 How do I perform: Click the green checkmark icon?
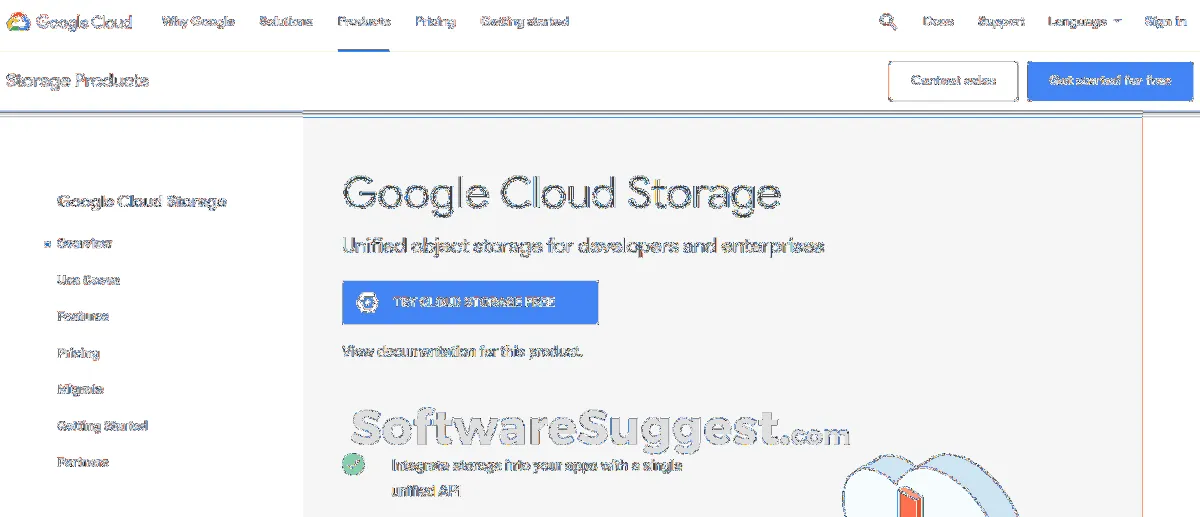point(353,464)
